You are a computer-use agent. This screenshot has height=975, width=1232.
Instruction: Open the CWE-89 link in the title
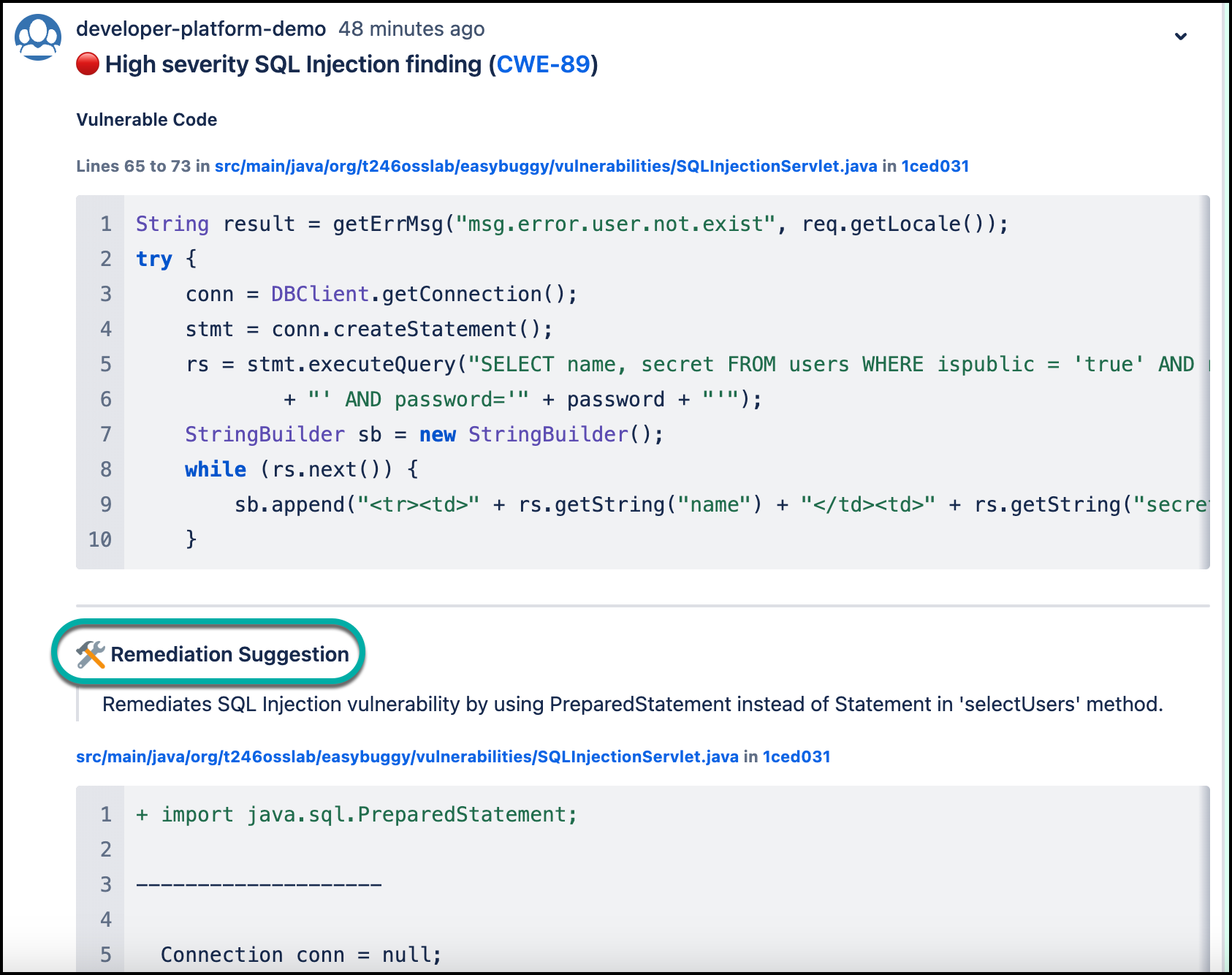543,64
